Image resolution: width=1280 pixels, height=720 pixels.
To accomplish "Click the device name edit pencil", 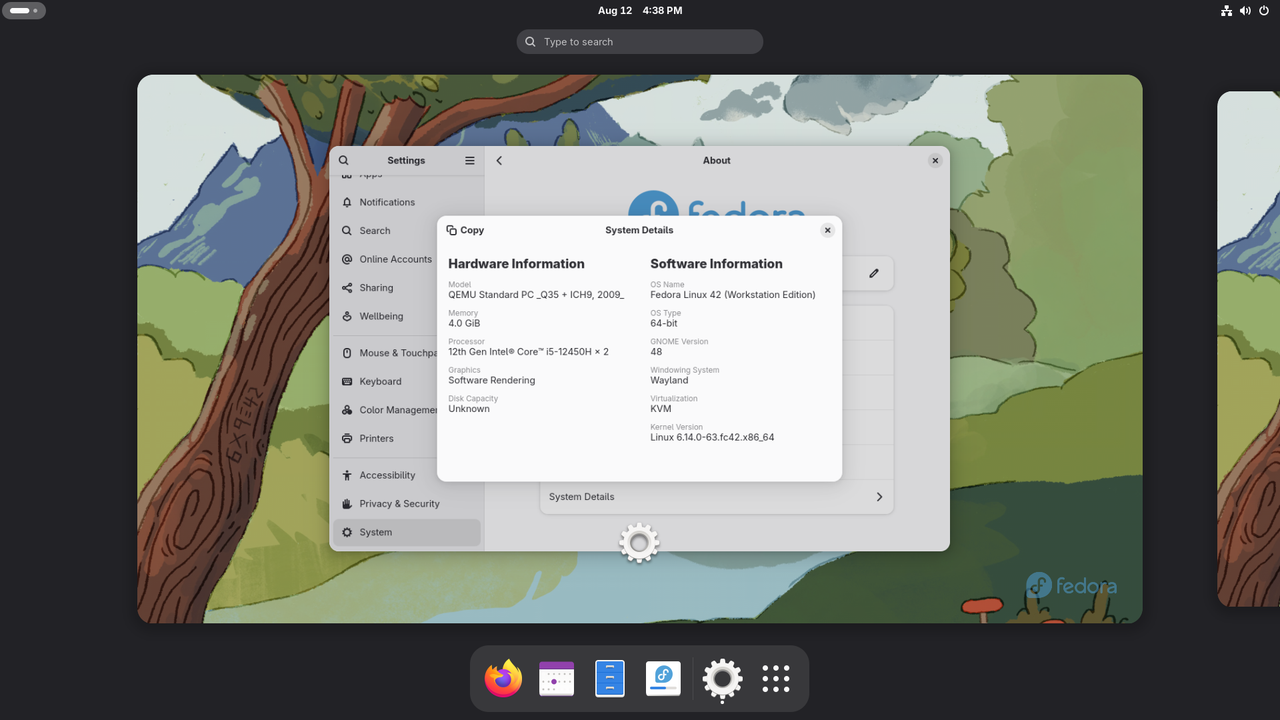I will (x=873, y=273).
